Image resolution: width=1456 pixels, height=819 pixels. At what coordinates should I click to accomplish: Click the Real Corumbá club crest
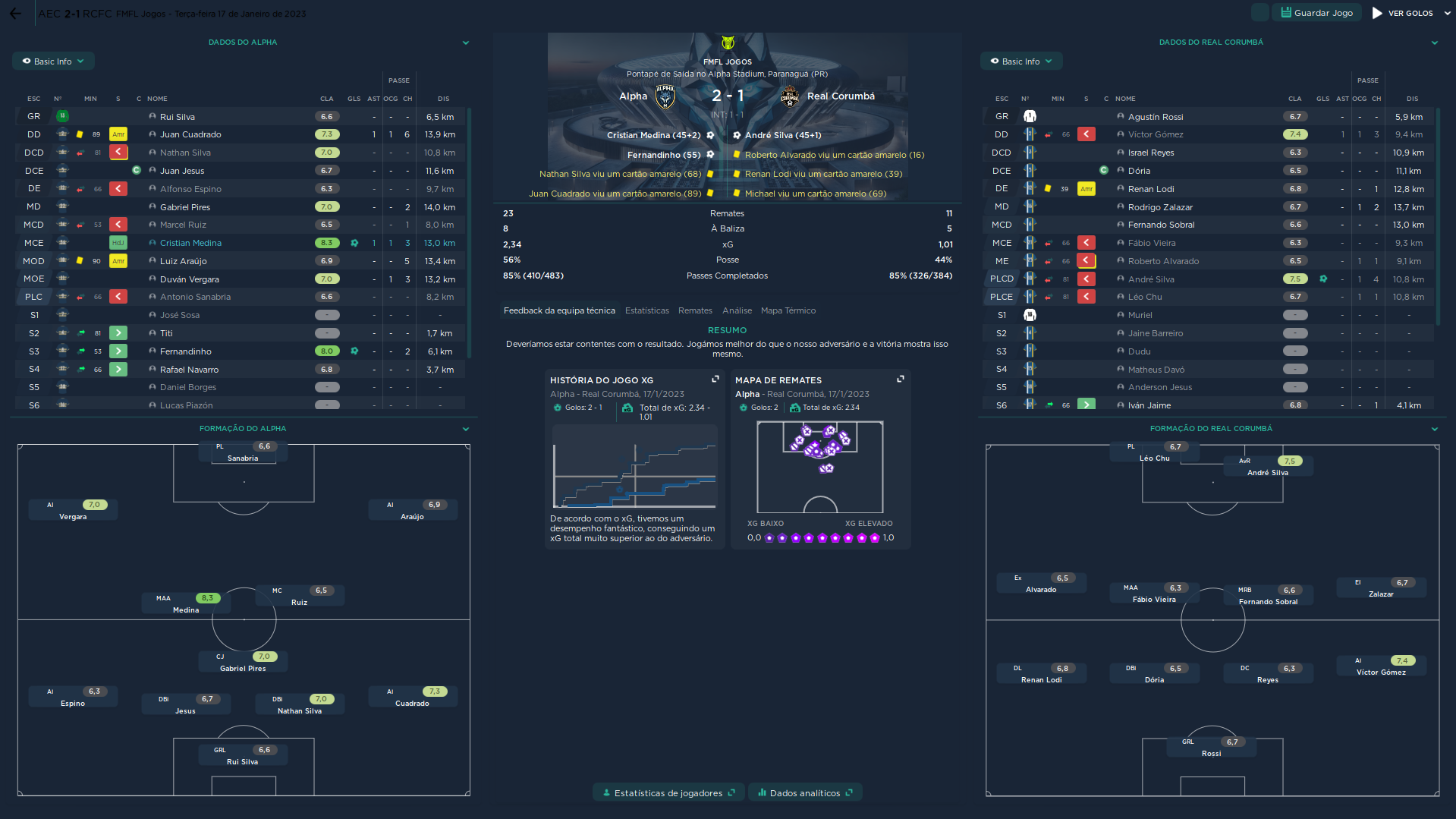tap(789, 96)
